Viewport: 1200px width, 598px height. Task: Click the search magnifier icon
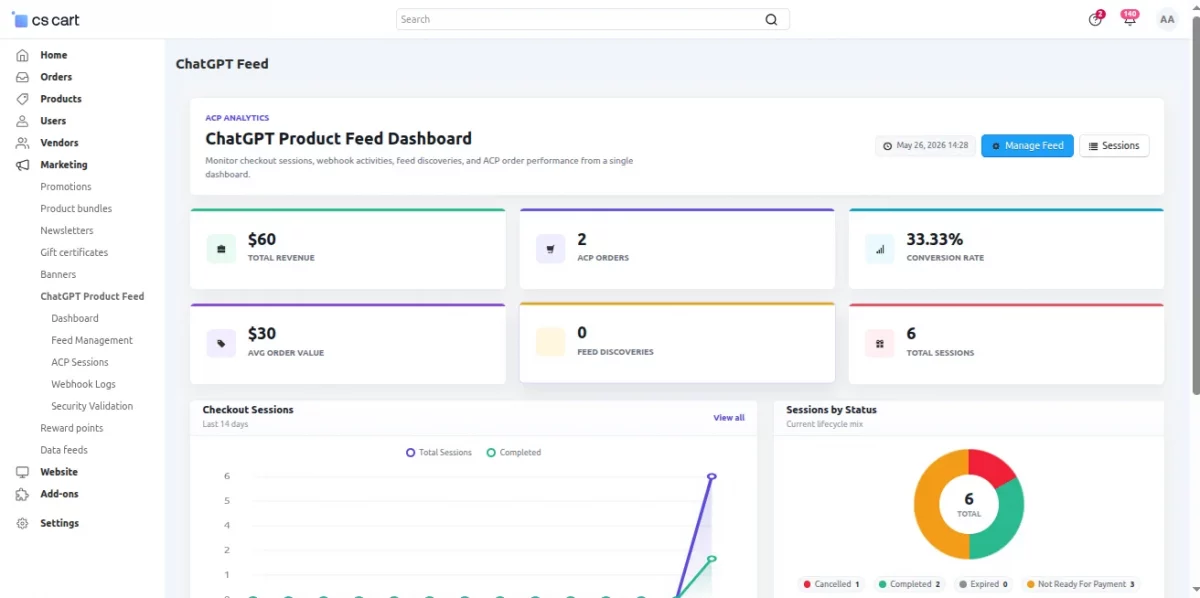click(x=771, y=19)
